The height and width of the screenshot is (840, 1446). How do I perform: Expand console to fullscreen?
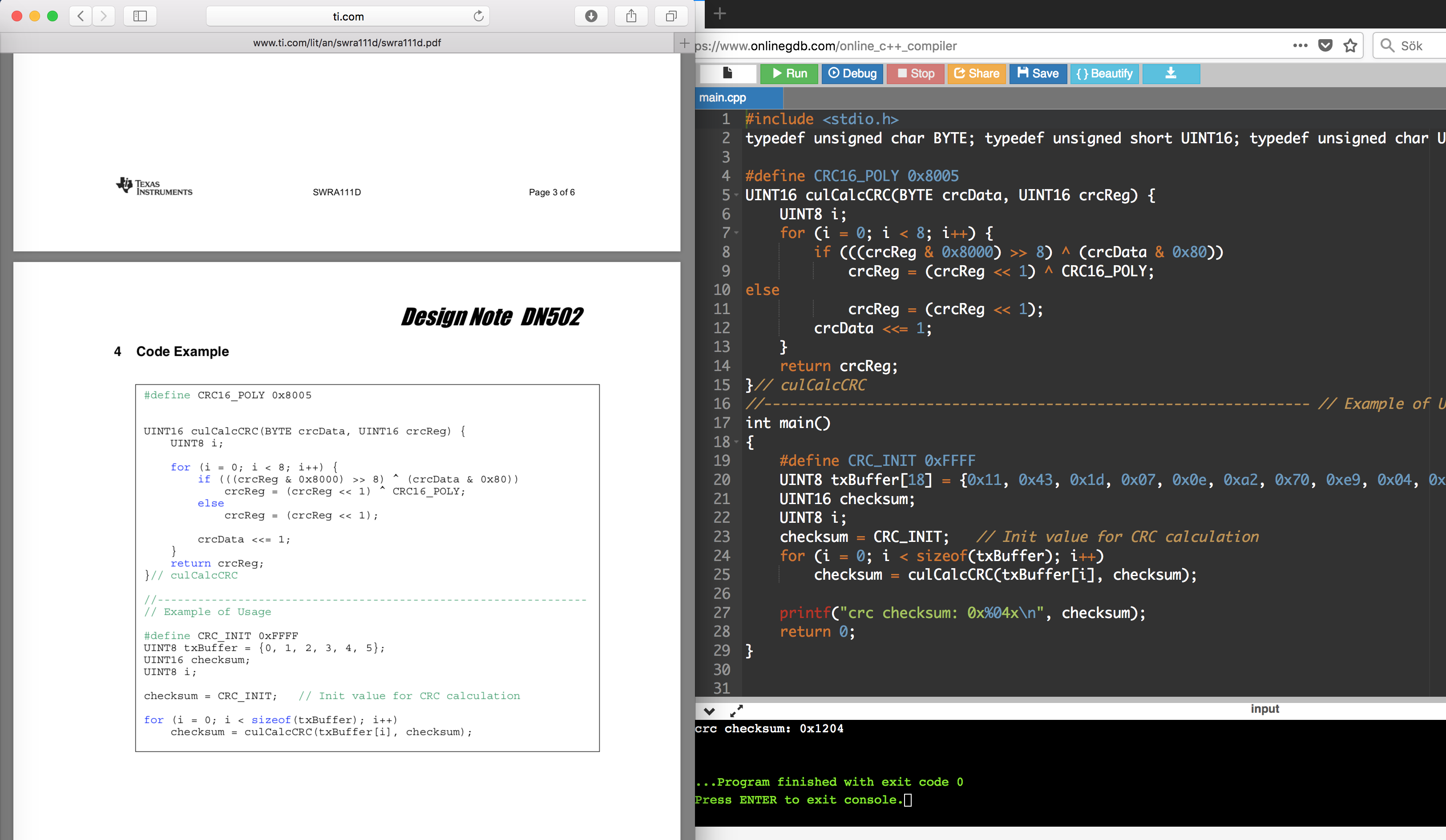pyautogui.click(x=736, y=711)
